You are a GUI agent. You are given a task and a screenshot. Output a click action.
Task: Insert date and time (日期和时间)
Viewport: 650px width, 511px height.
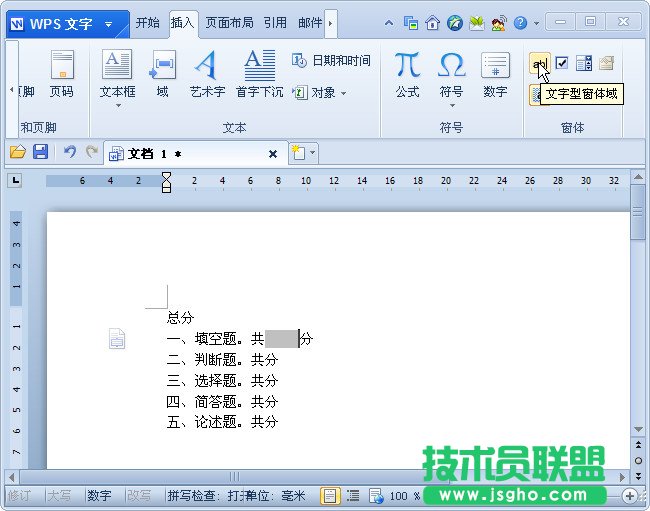tap(331, 61)
